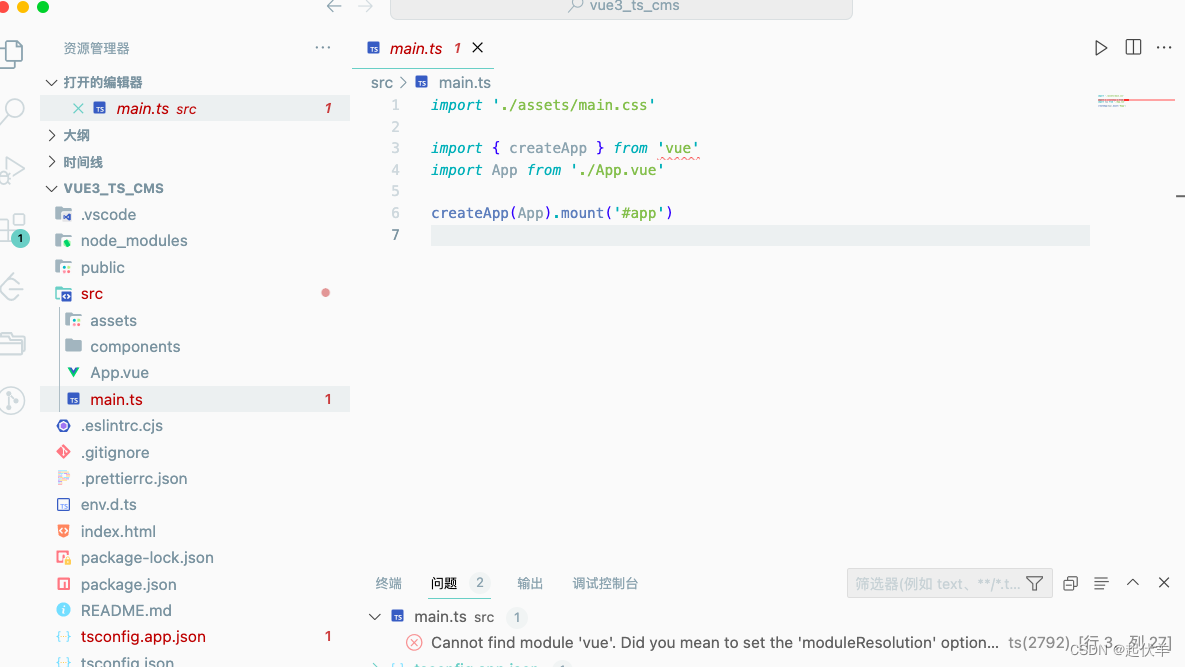Click the error icon beside Cannot find module
The height and width of the screenshot is (667, 1185).
[x=414, y=643]
